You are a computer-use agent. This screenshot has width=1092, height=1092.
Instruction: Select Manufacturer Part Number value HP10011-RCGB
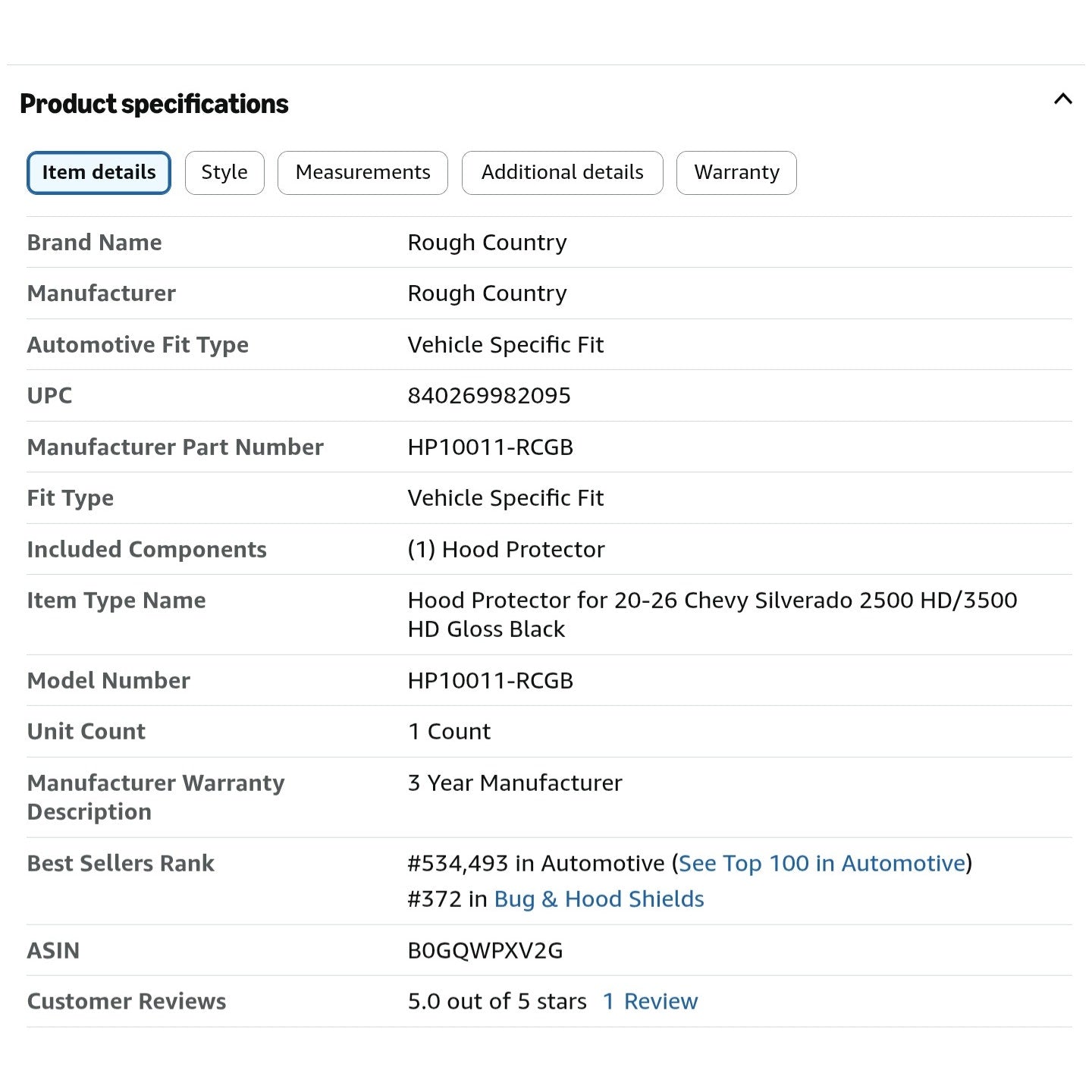coord(491,447)
